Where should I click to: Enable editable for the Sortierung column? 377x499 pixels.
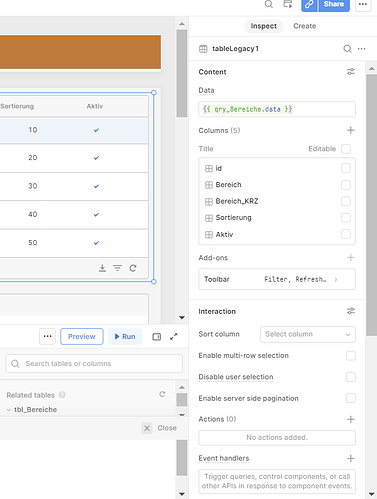346,218
